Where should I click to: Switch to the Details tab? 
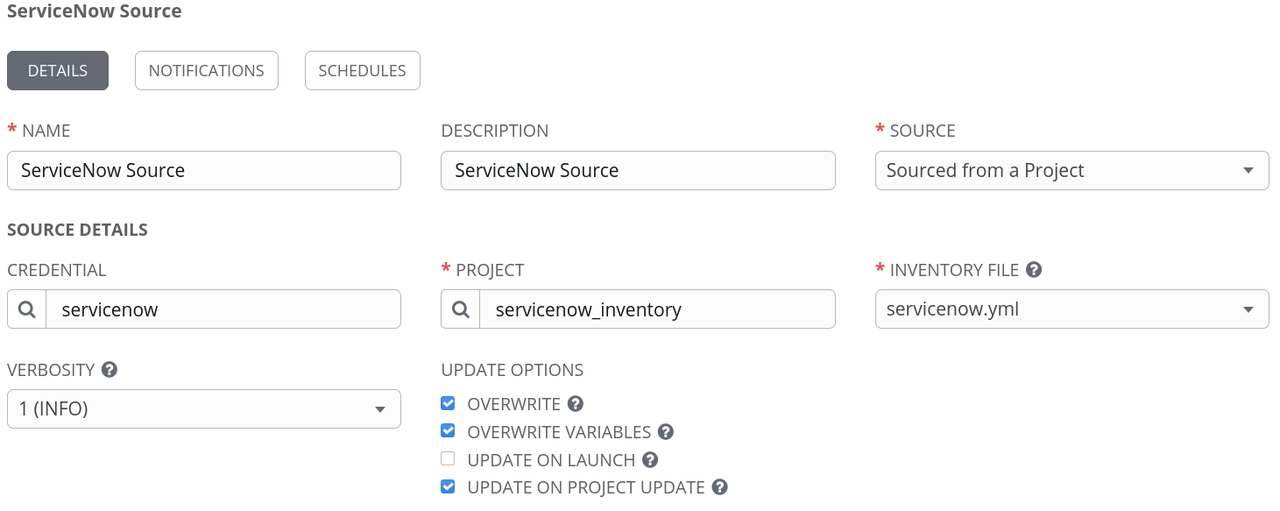58,71
